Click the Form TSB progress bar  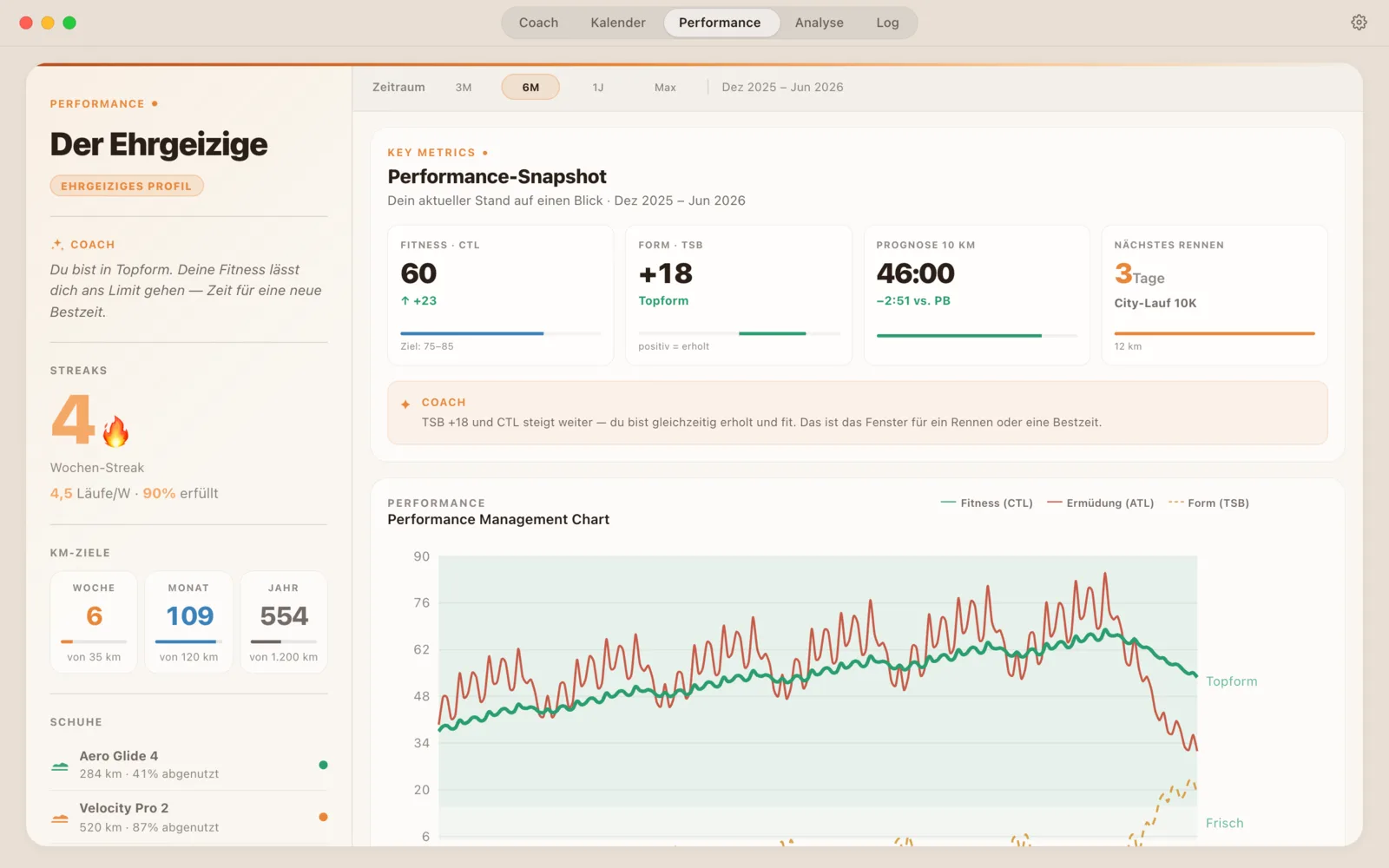(x=738, y=333)
